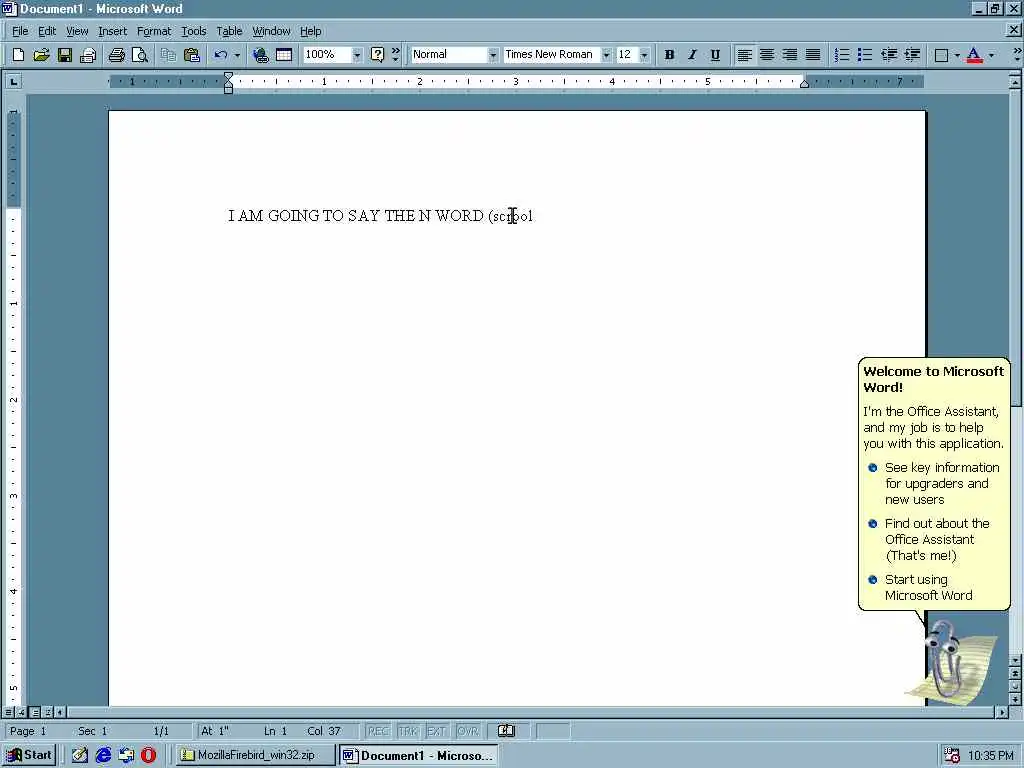1024x768 pixels.
Task: Toggle underline formatting
Action: (x=715, y=55)
